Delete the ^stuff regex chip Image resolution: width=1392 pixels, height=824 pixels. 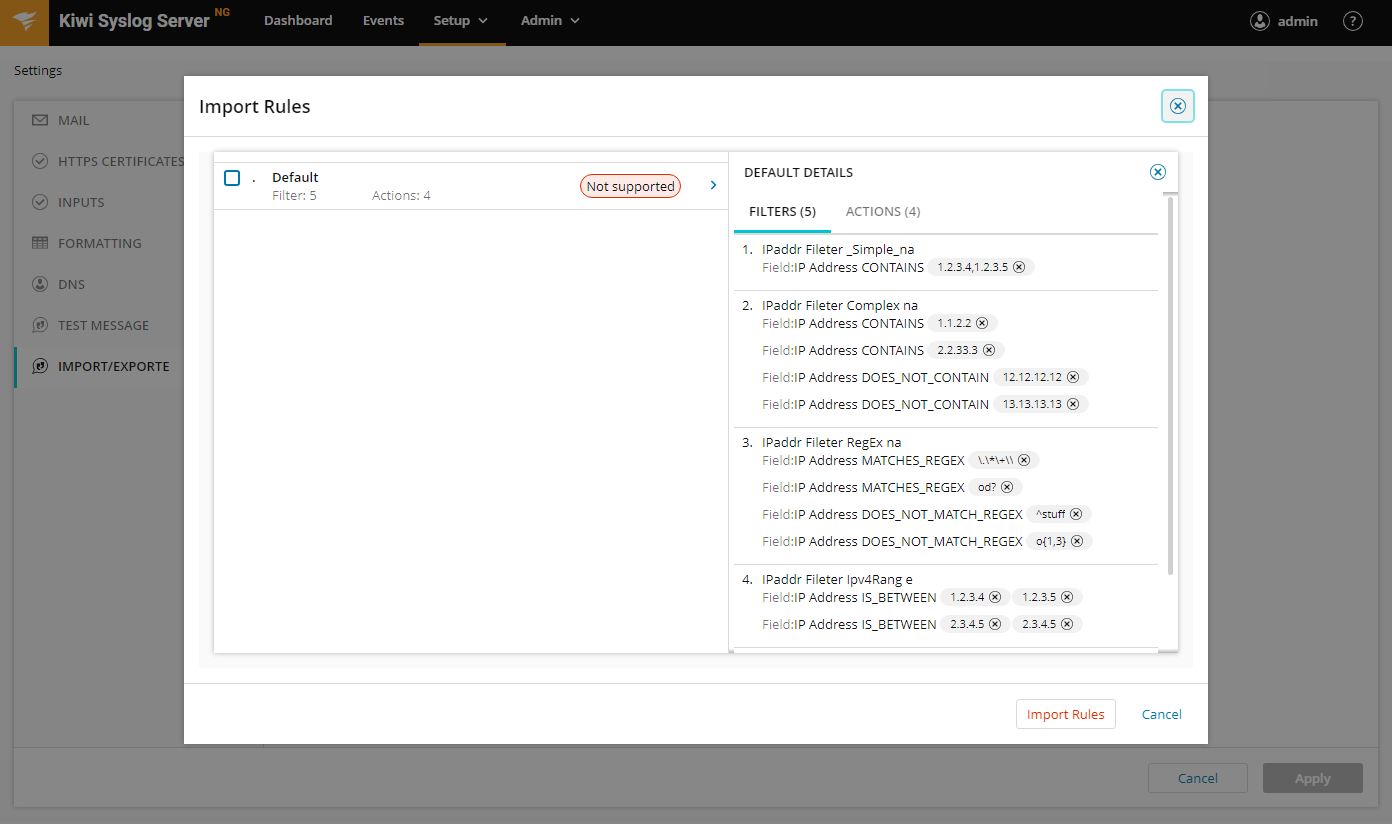[x=1076, y=514]
